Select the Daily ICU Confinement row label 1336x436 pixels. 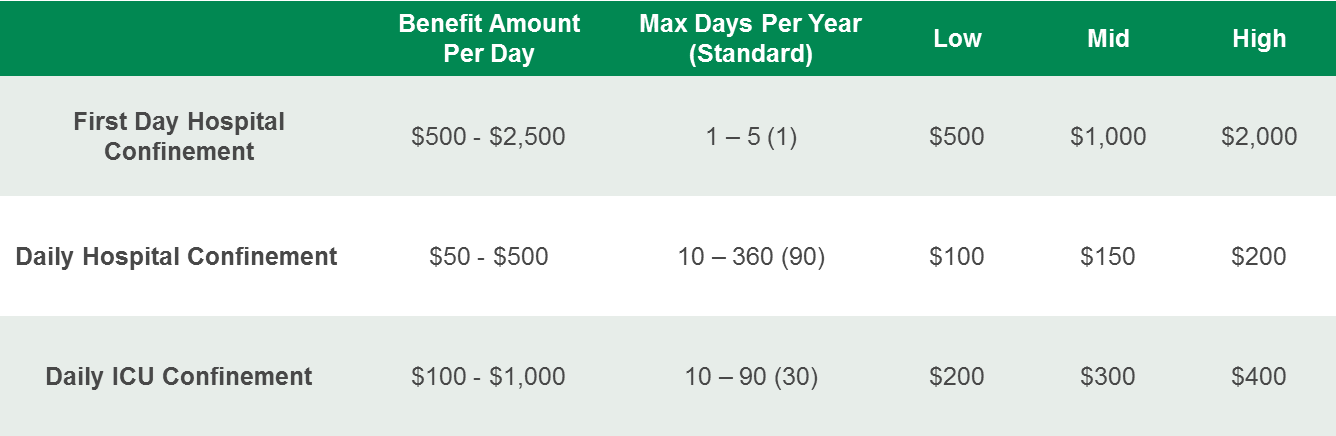(179, 376)
